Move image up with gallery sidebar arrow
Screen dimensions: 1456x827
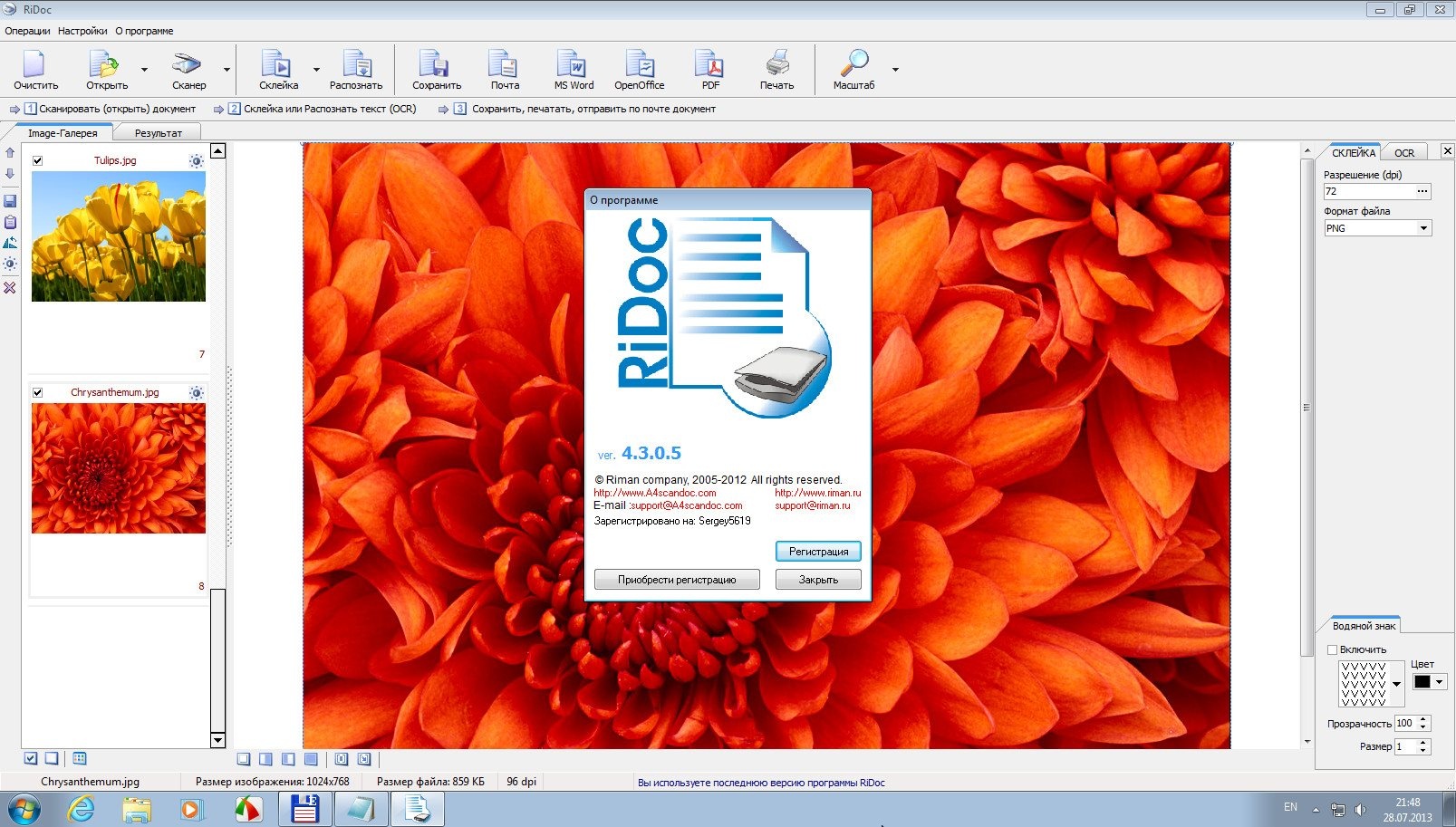(x=10, y=153)
